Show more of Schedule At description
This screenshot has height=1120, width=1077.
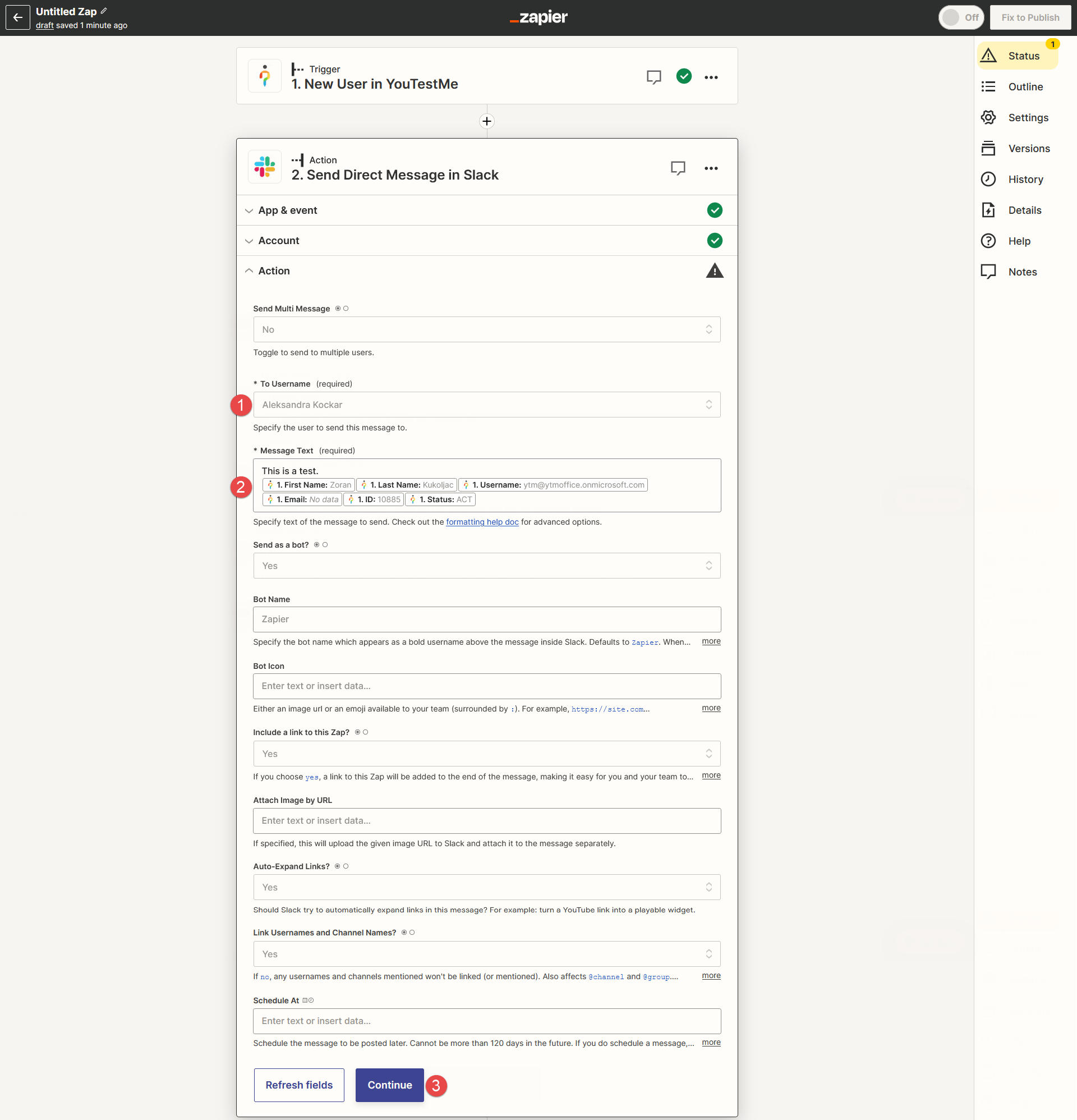click(711, 1043)
